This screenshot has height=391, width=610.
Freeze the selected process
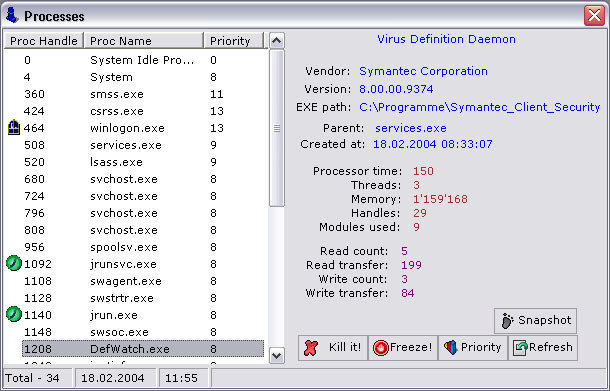(403, 347)
